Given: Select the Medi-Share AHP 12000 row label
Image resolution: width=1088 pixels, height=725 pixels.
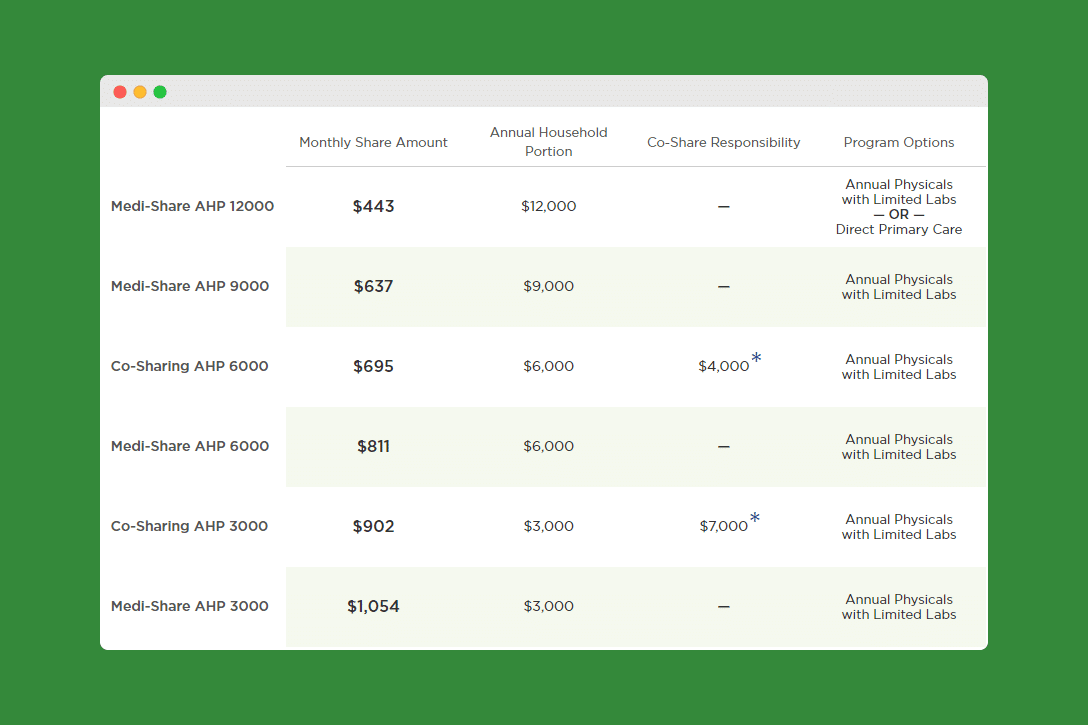Looking at the screenshot, I should [x=192, y=206].
